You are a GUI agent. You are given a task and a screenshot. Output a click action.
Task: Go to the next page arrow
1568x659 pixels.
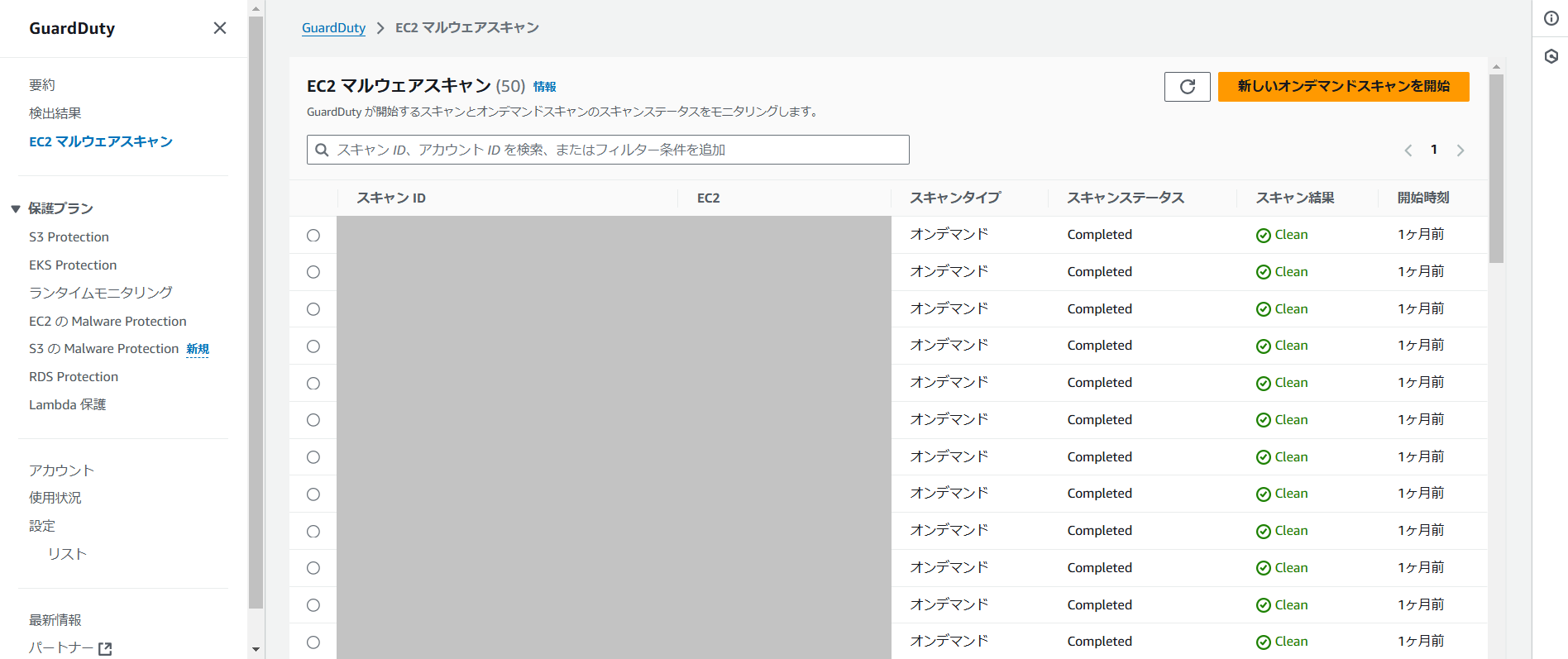pyautogui.click(x=1460, y=150)
